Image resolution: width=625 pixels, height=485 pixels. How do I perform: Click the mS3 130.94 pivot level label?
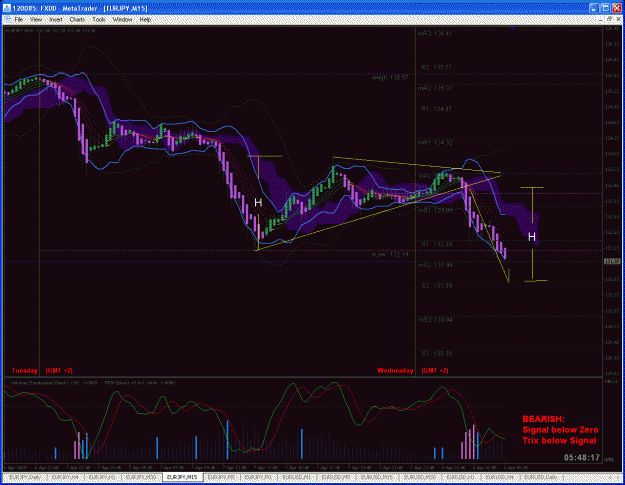pos(435,320)
